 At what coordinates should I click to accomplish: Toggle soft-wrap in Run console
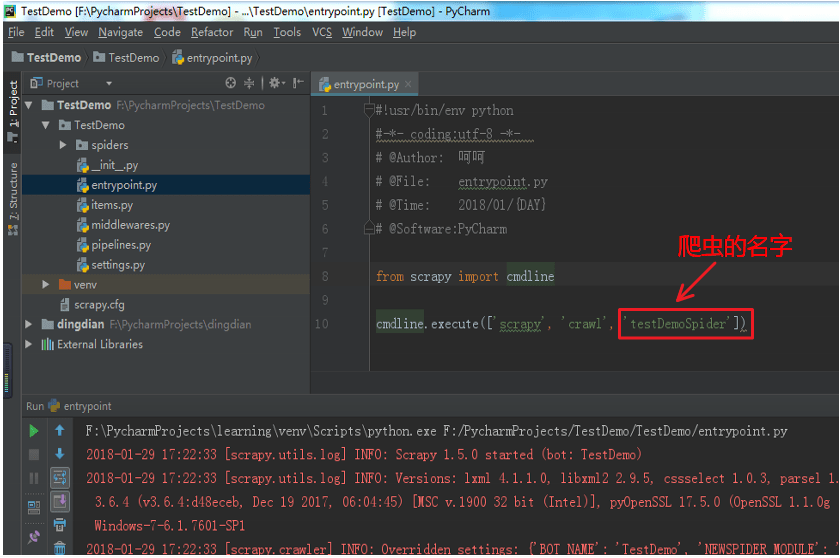click(x=59, y=478)
